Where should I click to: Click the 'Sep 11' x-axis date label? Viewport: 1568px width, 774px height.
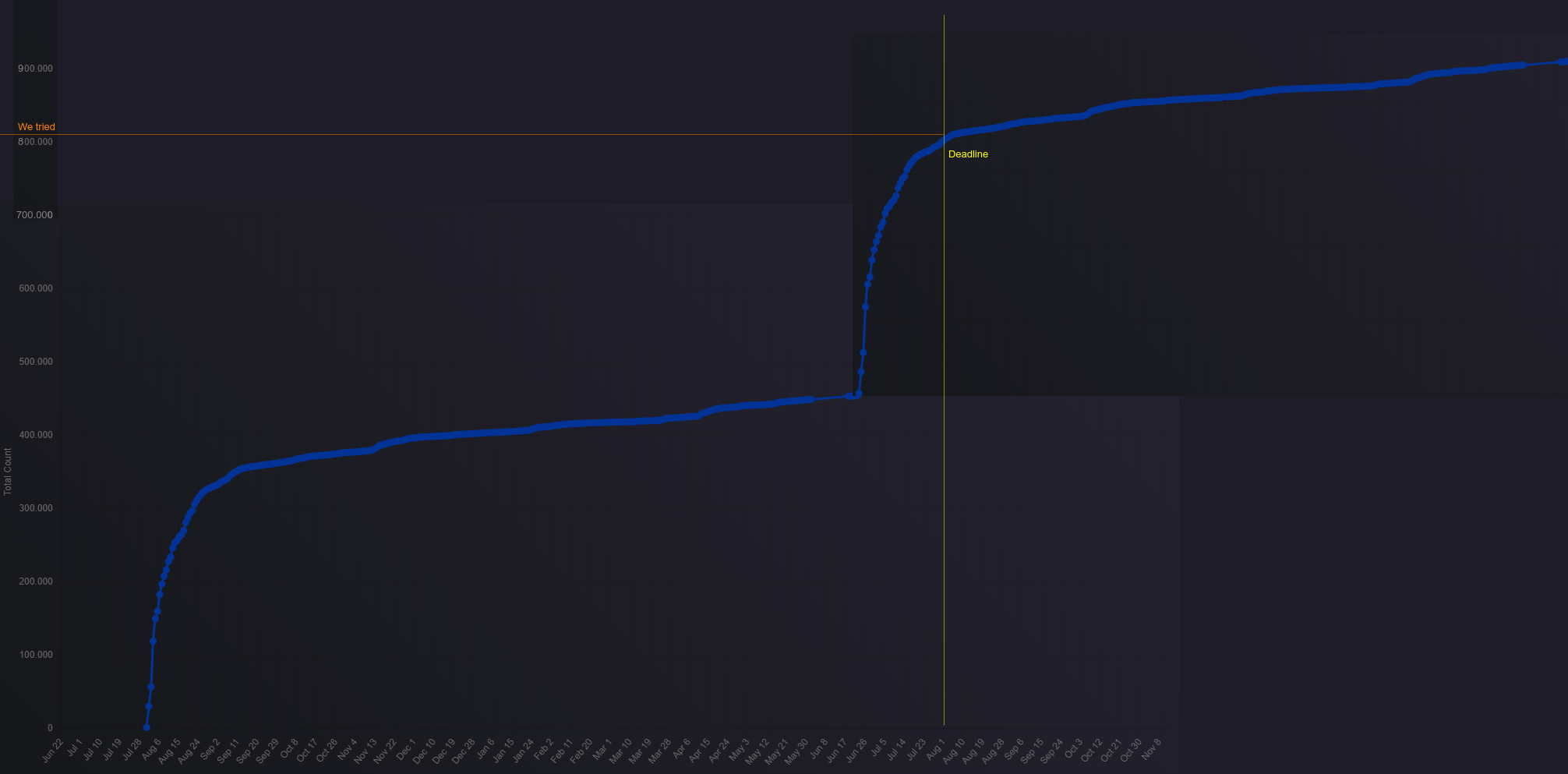point(228,751)
